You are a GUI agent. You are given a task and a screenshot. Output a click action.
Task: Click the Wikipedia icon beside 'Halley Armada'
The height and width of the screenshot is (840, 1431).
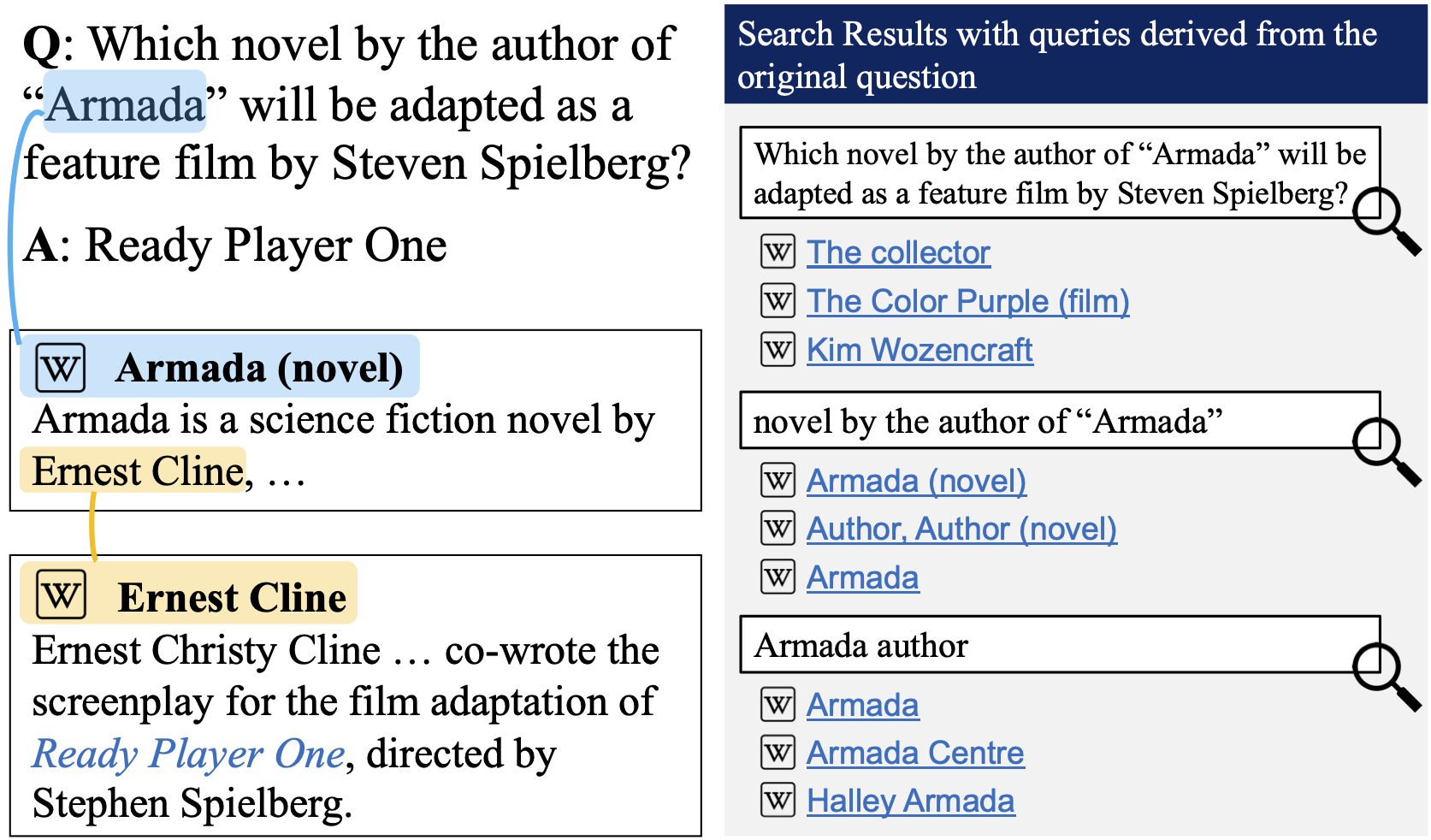point(778,801)
